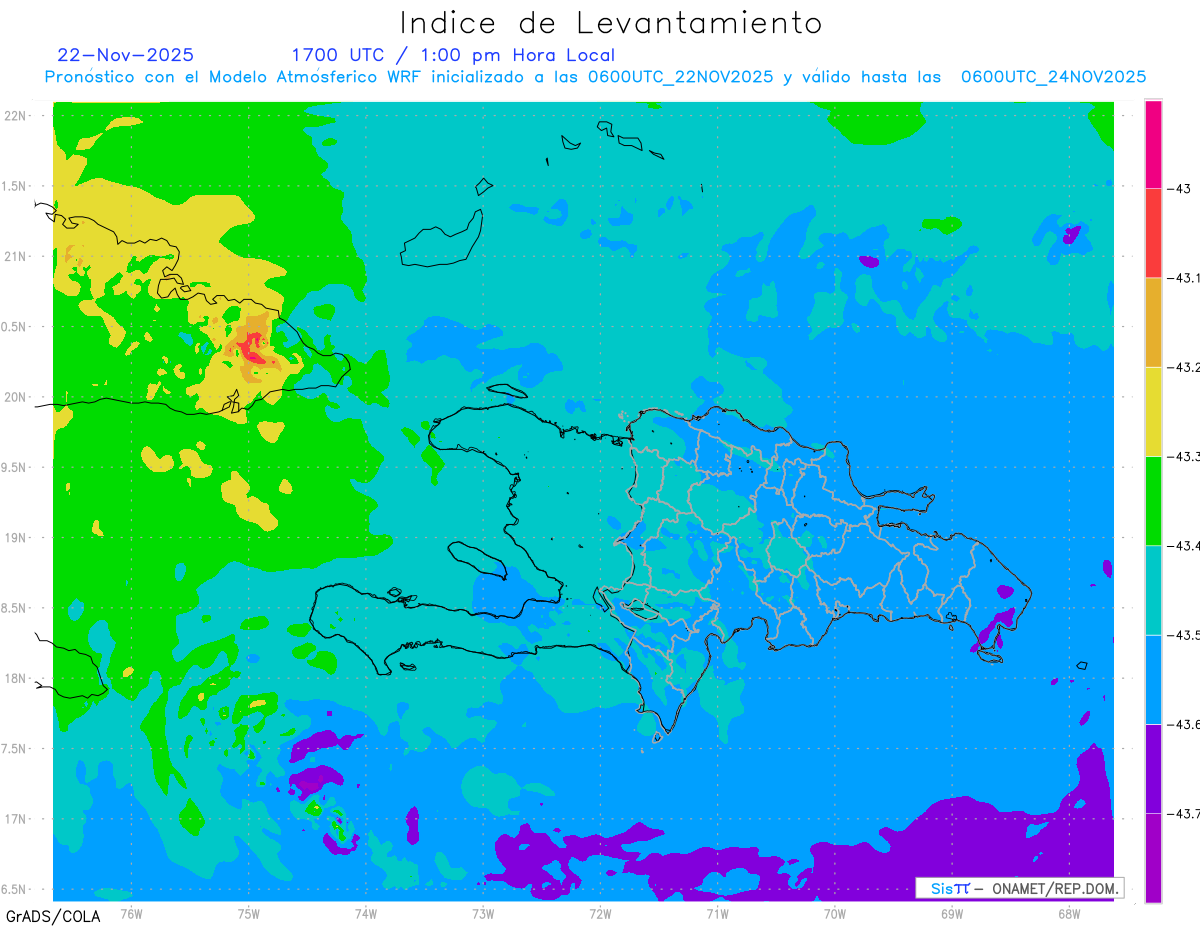Click the 'GrADS/COLA' credit text
This screenshot has height=927, width=1200.
click(x=53, y=916)
